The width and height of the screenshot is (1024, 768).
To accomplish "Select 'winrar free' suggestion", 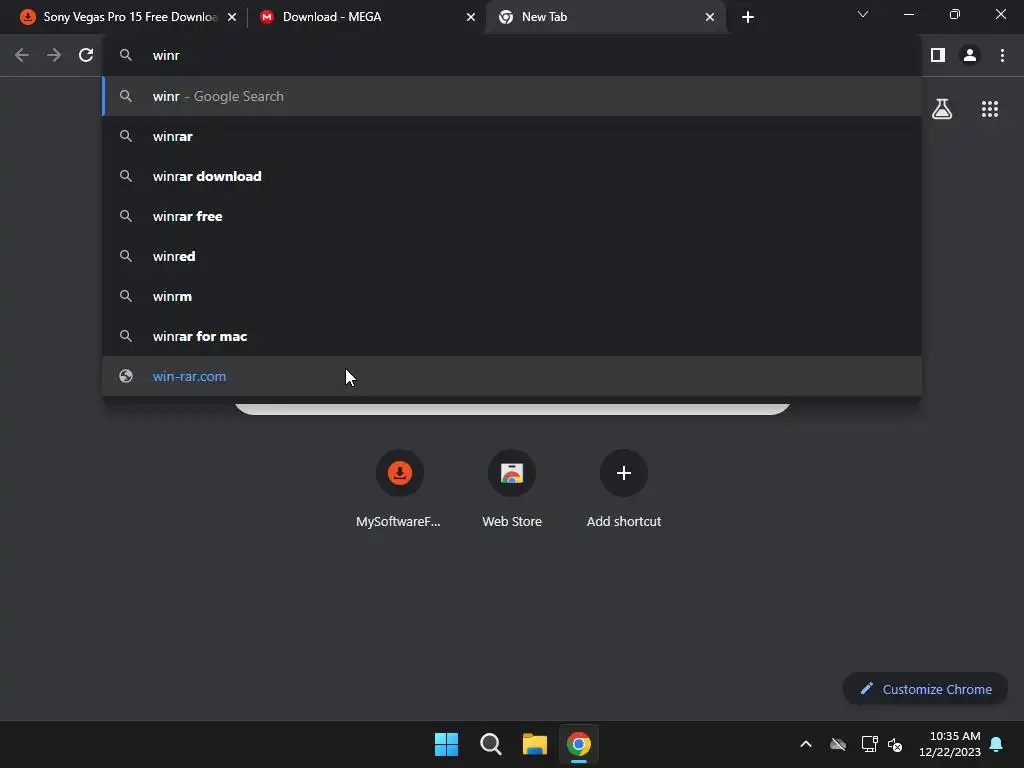I will click(x=513, y=216).
